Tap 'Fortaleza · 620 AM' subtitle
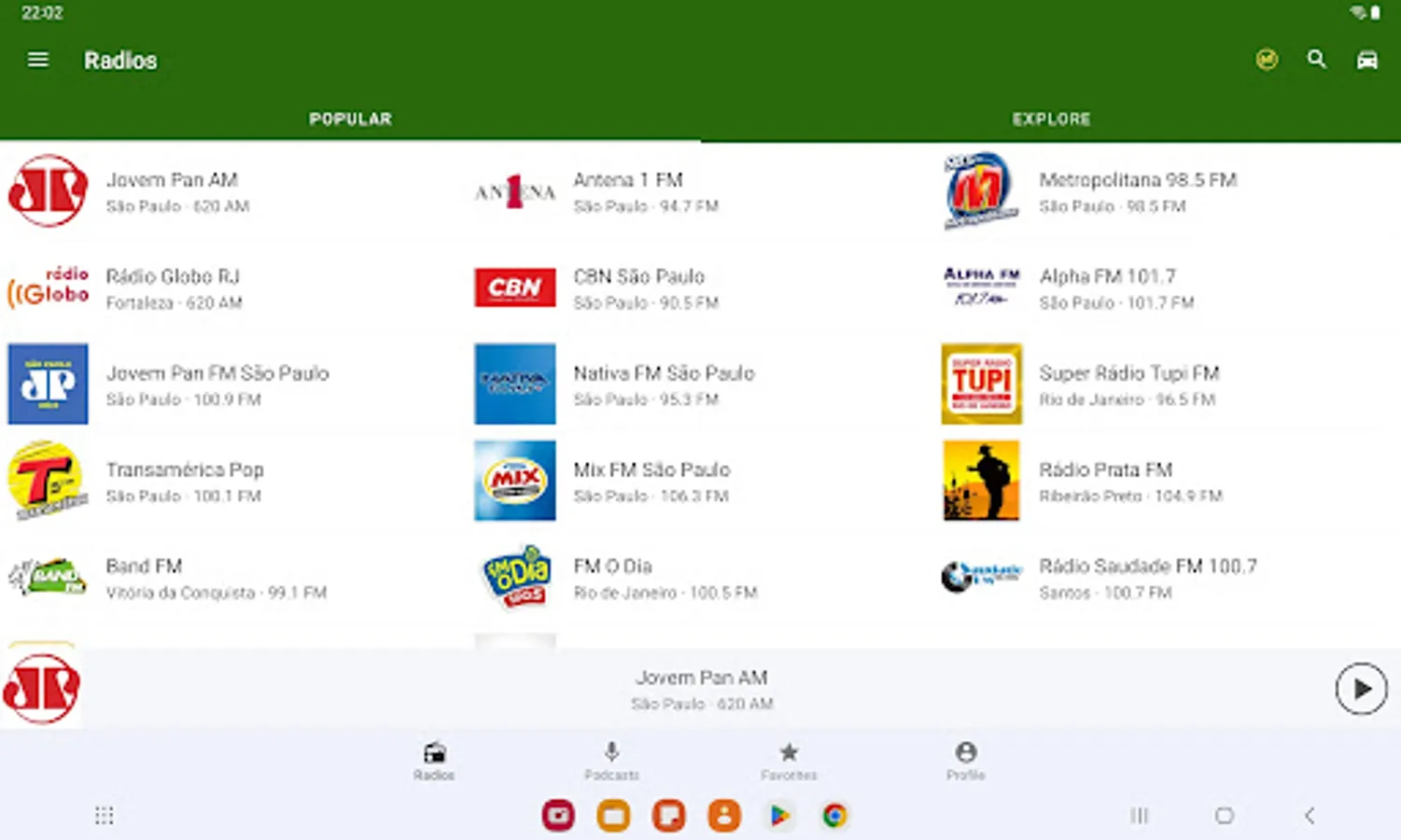The height and width of the screenshot is (840, 1401). pos(174,302)
